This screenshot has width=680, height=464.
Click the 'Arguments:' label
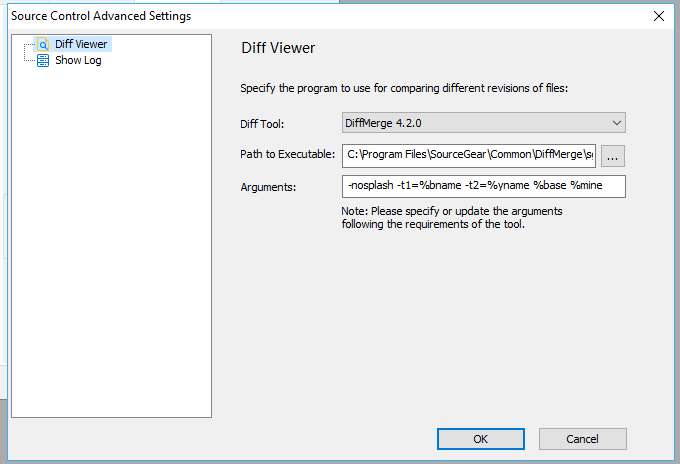click(x=268, y=187)
